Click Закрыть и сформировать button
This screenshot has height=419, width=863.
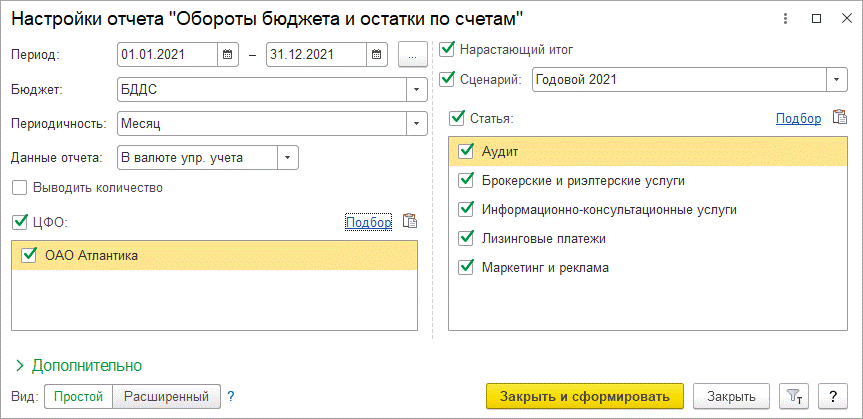pos(585,396)
